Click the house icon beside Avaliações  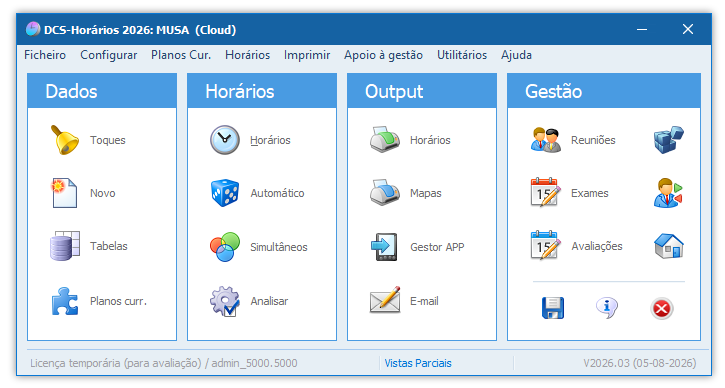(x=669, y=246)
